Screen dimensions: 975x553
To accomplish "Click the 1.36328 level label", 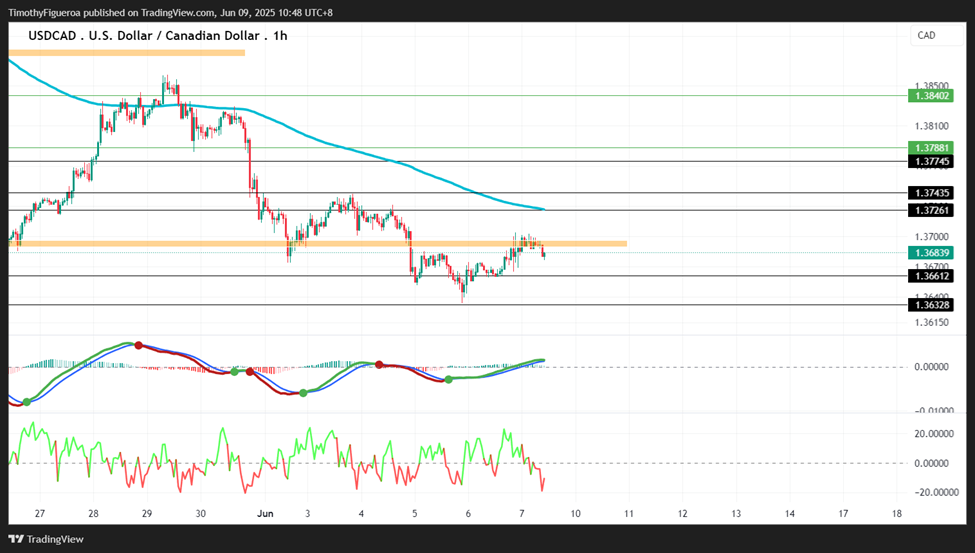I will pyautogui.click(x=930, y=305).
